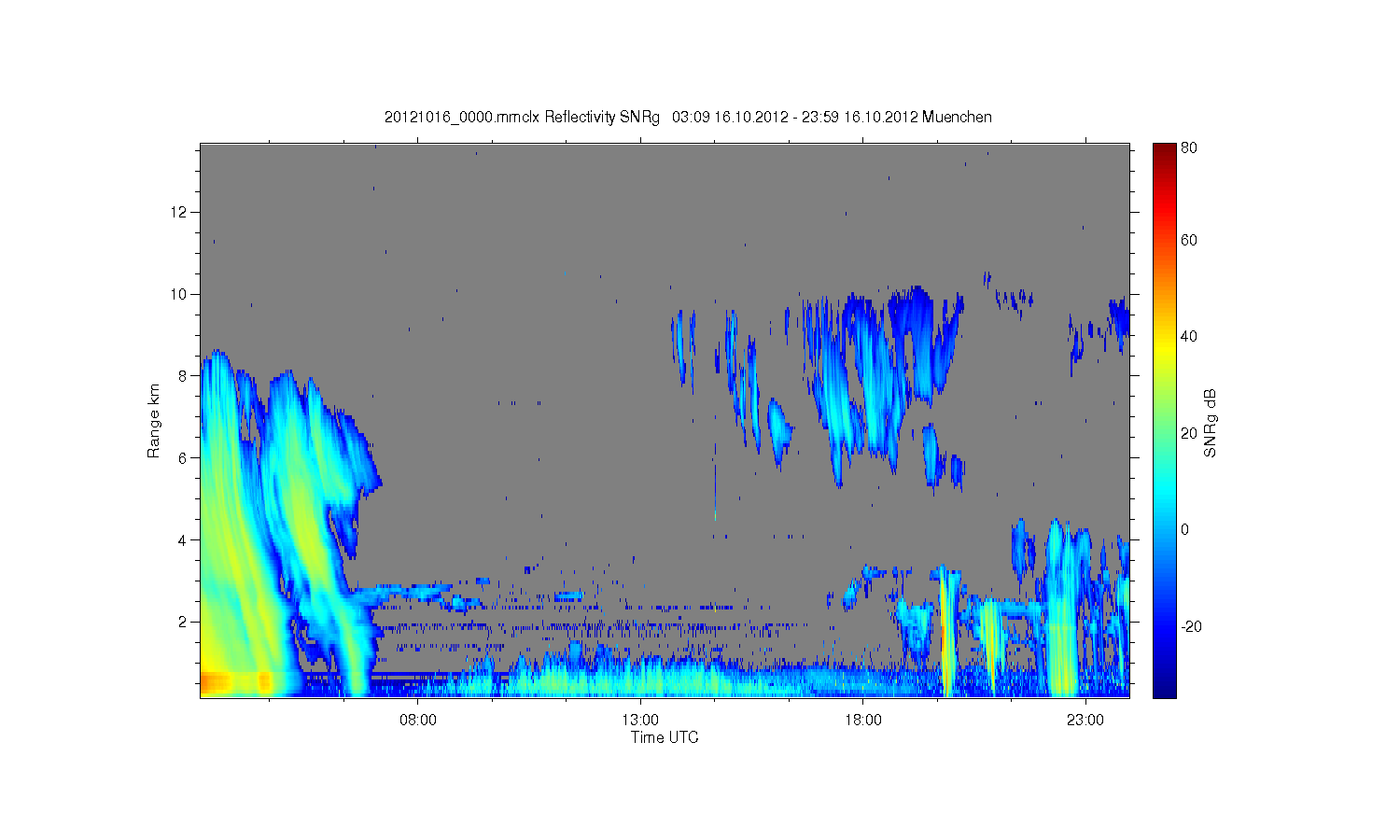Click the colorbar value 40
Viewport: 1400px width, 840px height.
pyautogui.click(x=1189, y=337)
